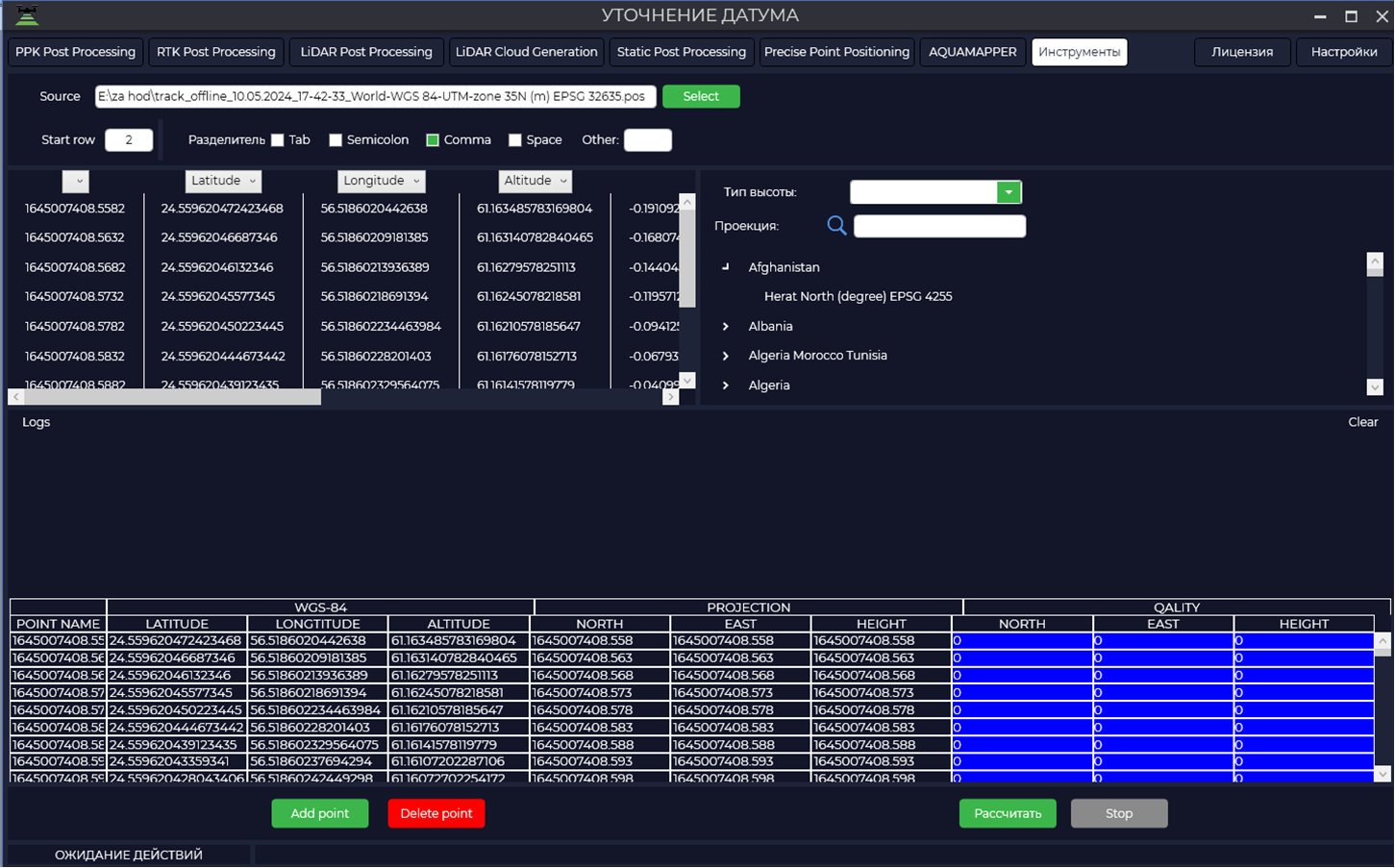1395x868 pixels.
Task: Toggle the Semicolon delimiter checkbox
Action: [336, 140]
